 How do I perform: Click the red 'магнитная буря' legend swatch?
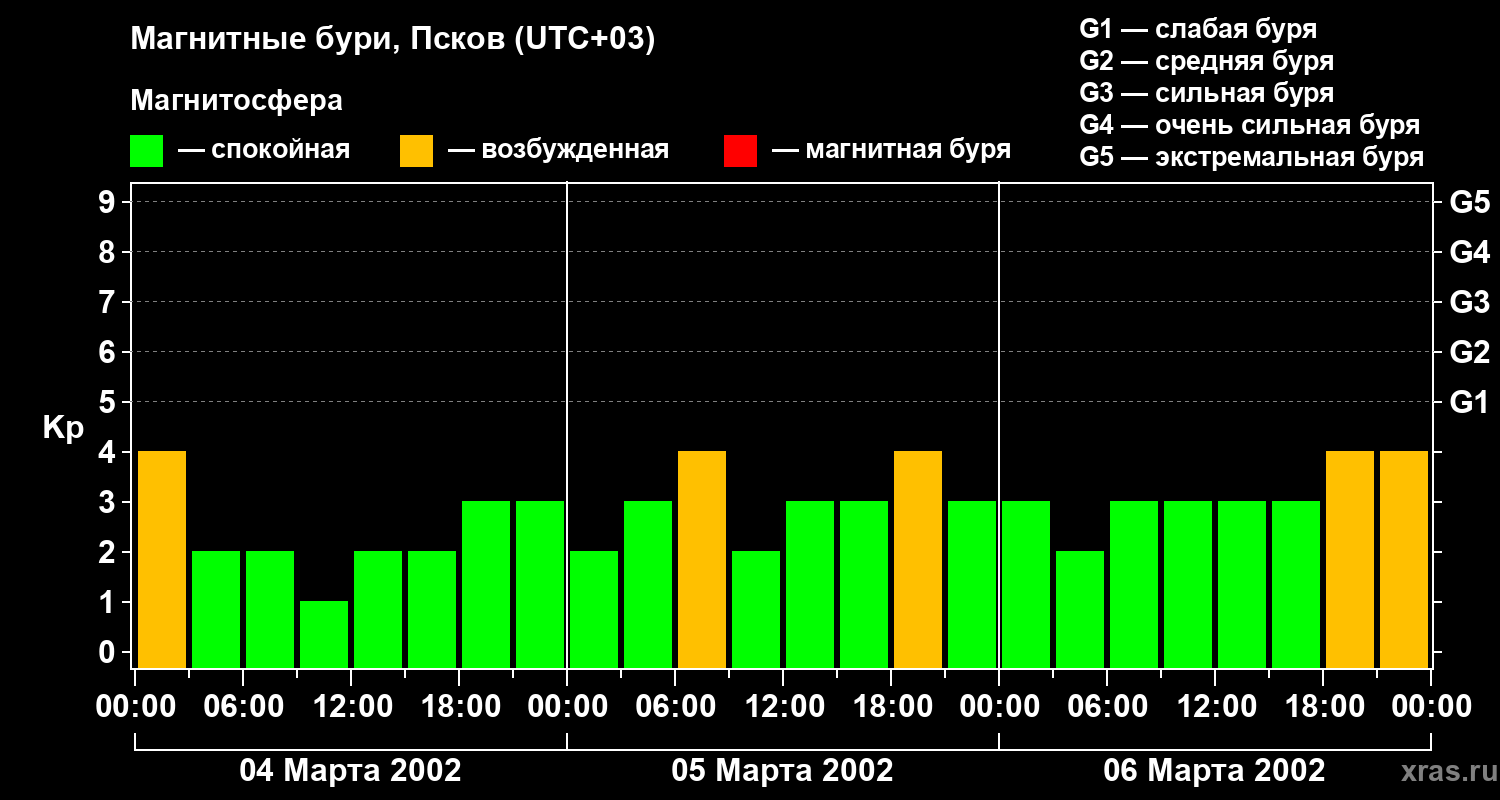pyautogui.click(x=740, y=150)
